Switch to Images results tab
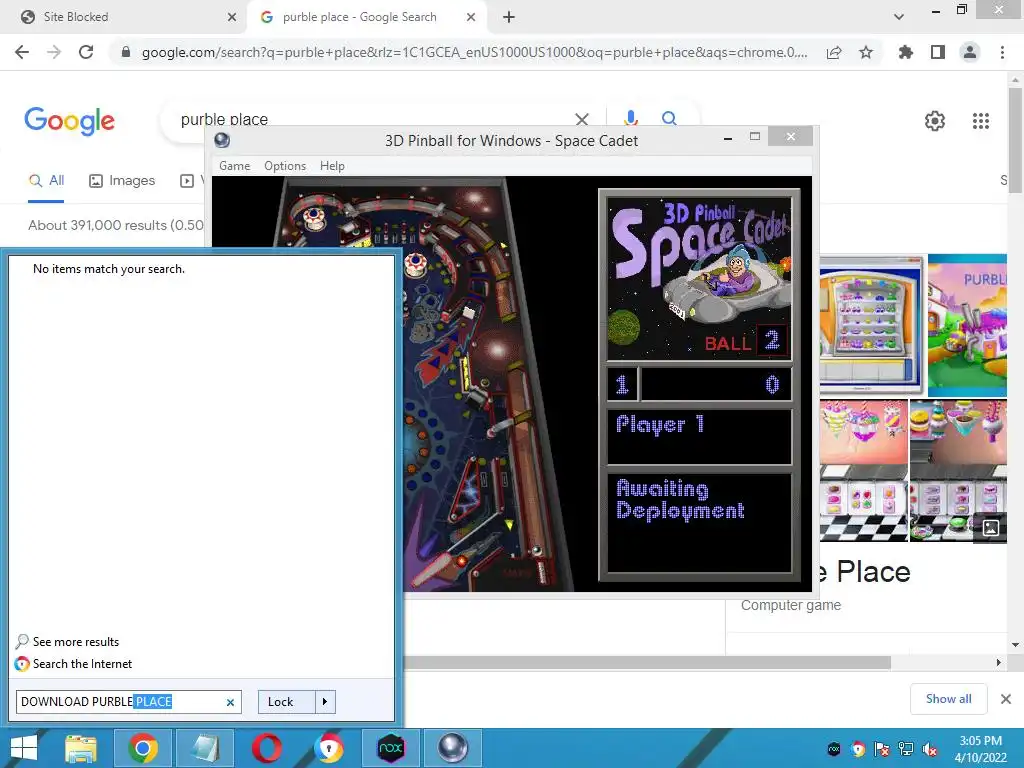 click(x=122, y=181)
